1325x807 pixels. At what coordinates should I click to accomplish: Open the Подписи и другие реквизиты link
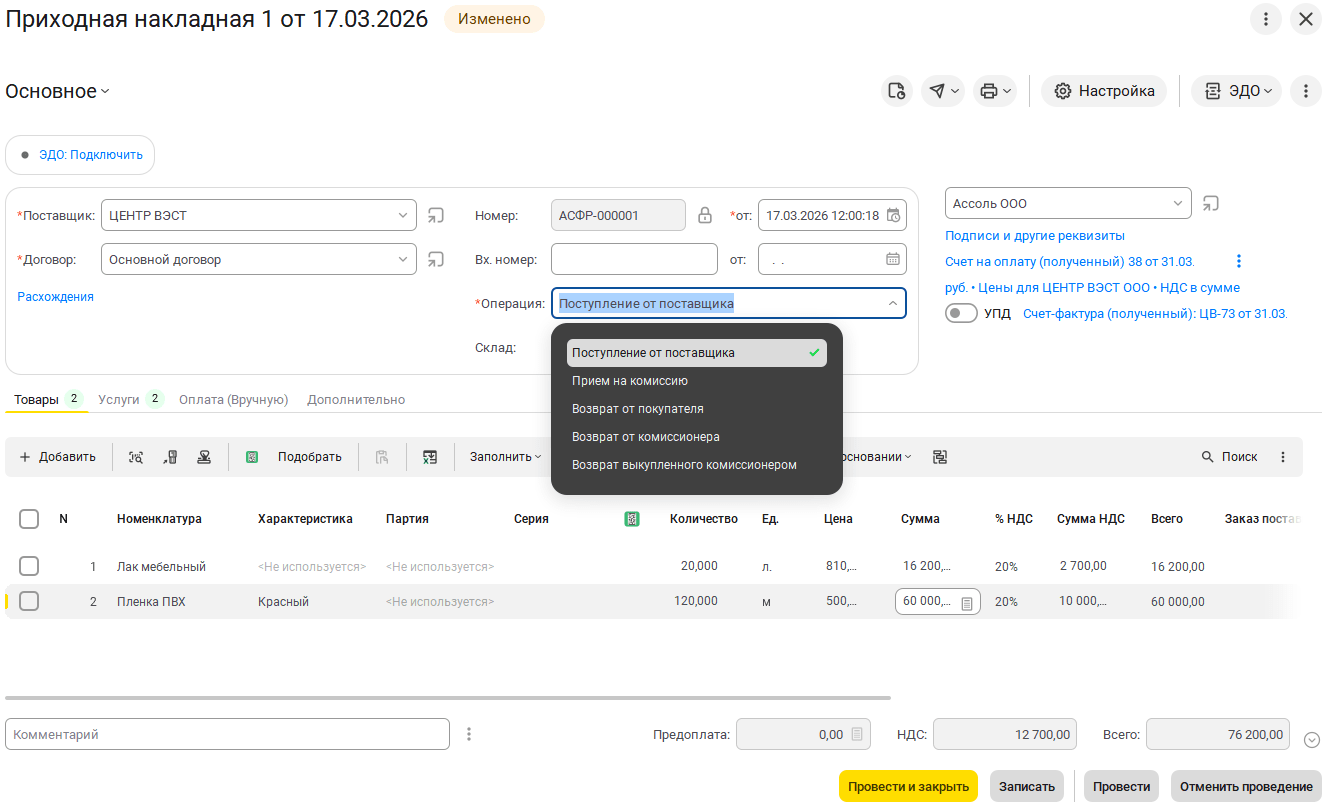coord(1035,236)
